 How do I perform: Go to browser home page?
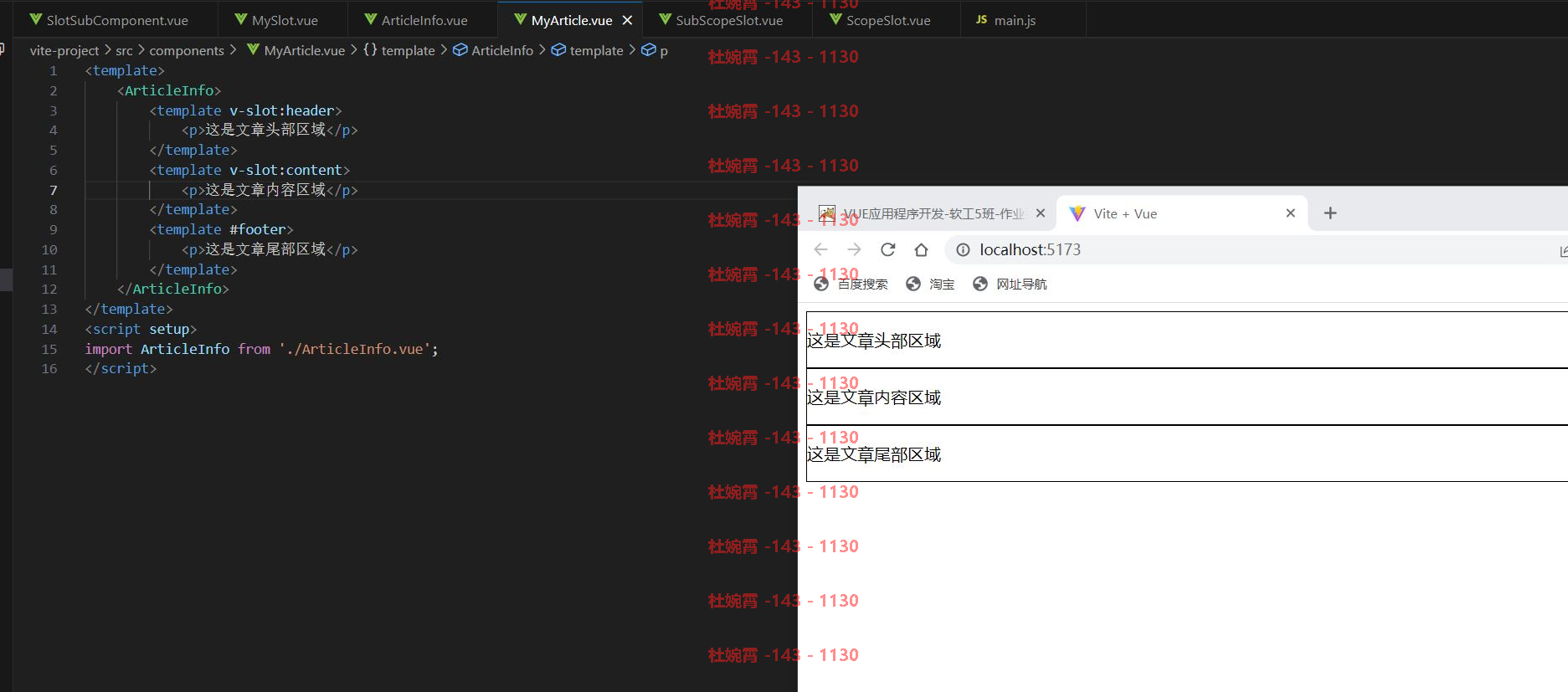[921, 249]
